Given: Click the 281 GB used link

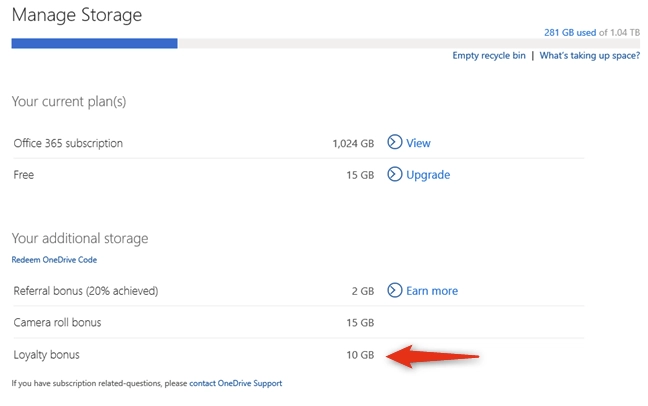Looking at the screenshot, I should (x=570, y=33).
